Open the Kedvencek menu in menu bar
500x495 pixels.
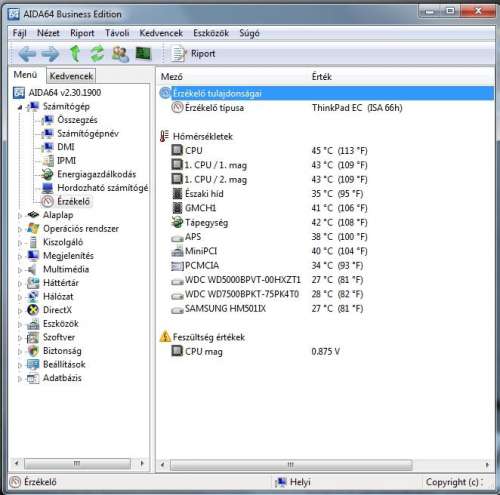tap(161, 33)
